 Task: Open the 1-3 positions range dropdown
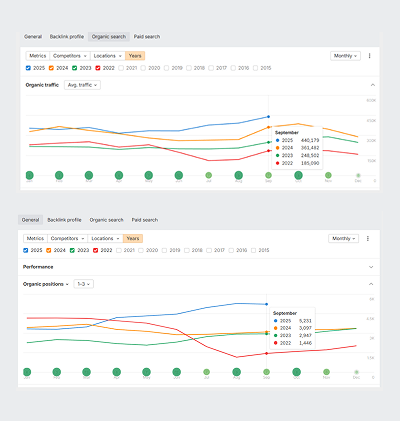tap(83, 284)
